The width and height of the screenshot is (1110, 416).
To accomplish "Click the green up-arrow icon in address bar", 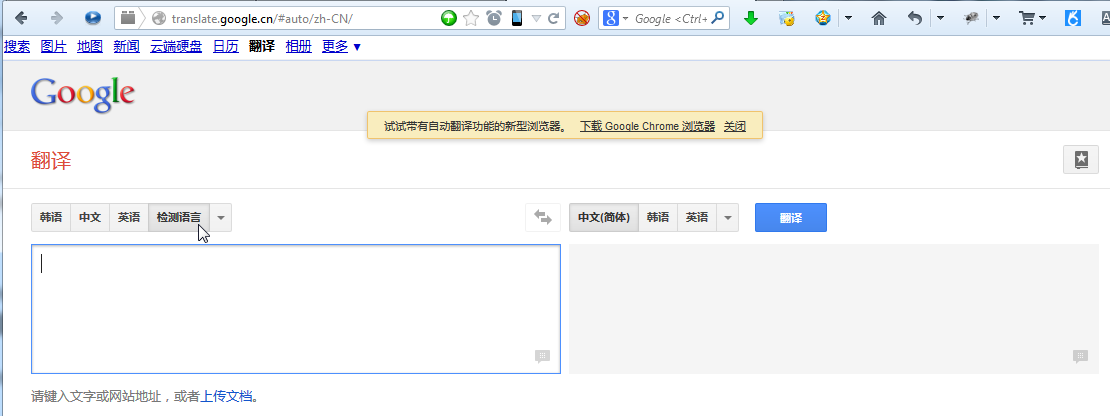I will (449, 18).
